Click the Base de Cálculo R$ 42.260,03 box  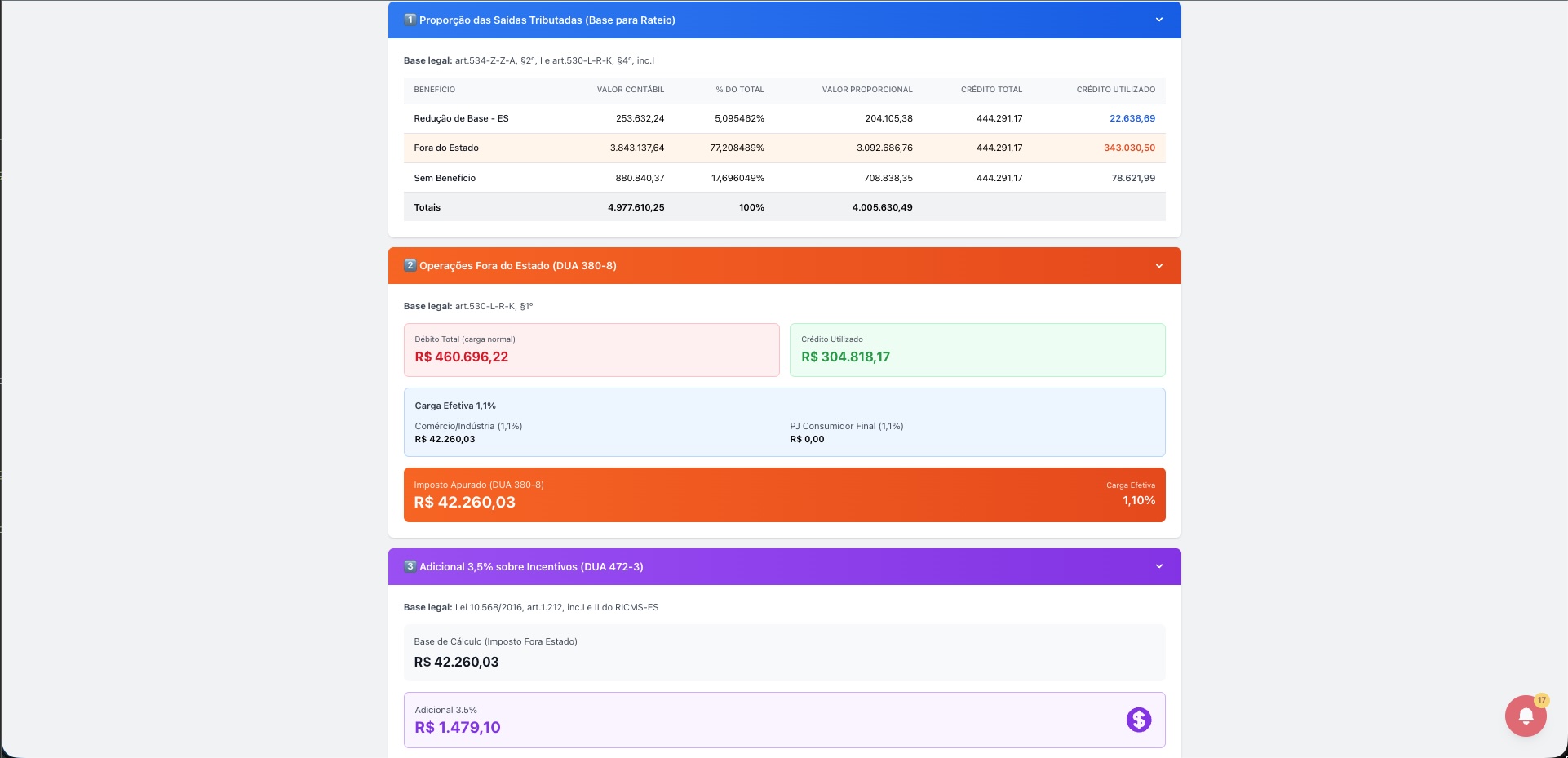coord(784,653)
